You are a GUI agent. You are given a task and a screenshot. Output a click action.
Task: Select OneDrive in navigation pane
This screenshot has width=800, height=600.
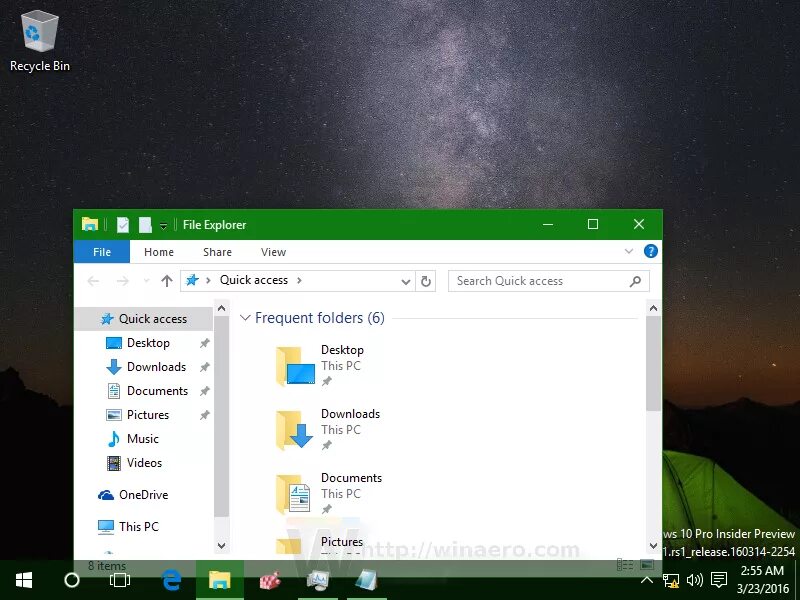(x=144, y=495)
